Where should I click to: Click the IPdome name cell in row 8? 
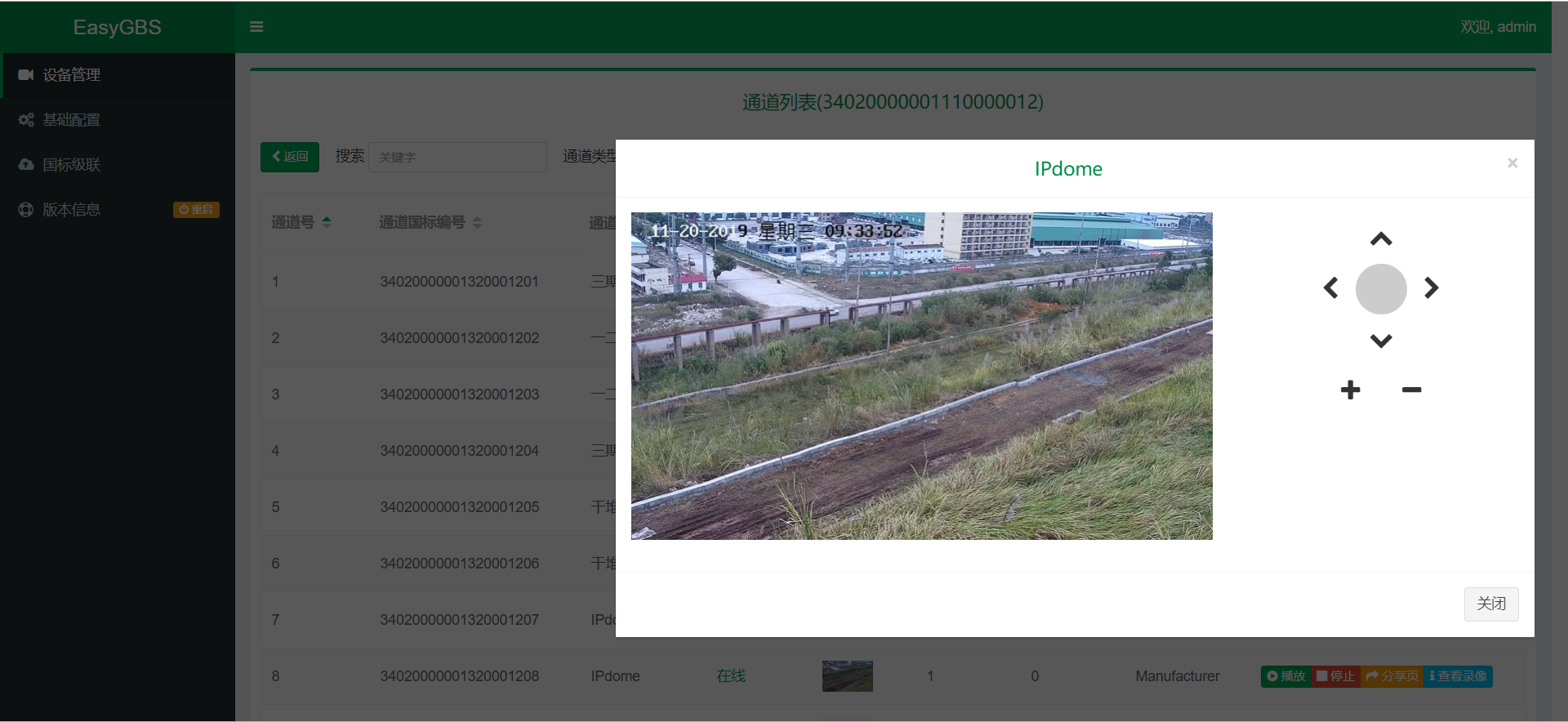click(616, 676)
